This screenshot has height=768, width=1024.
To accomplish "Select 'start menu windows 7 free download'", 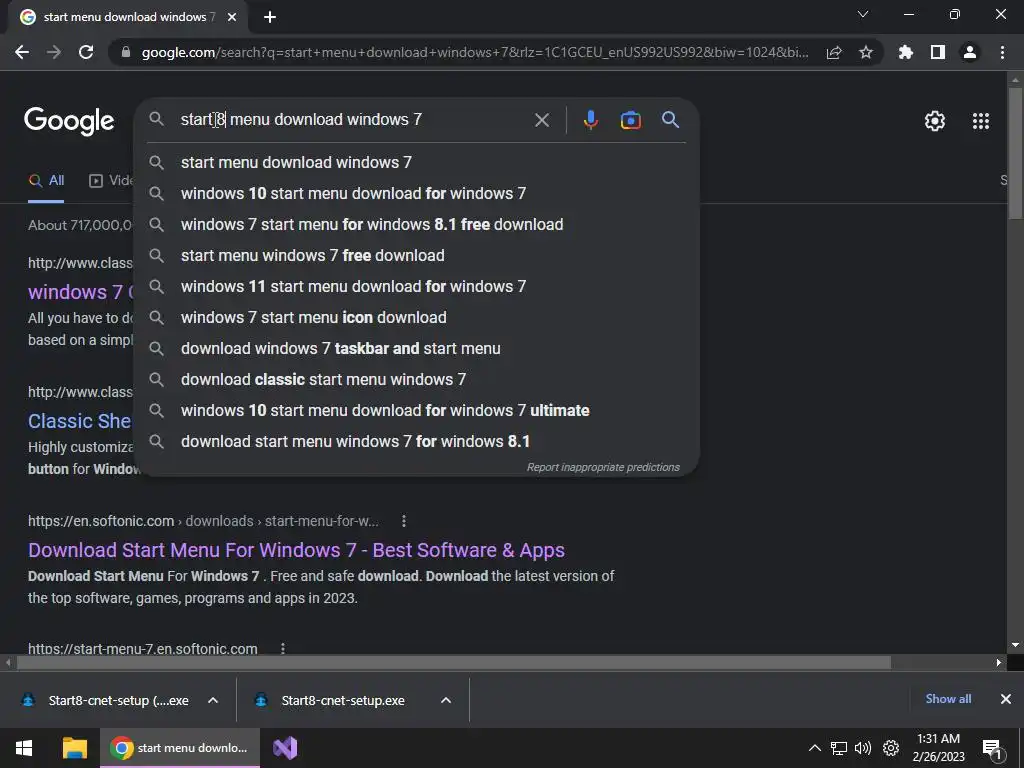I will click(417, 255).
